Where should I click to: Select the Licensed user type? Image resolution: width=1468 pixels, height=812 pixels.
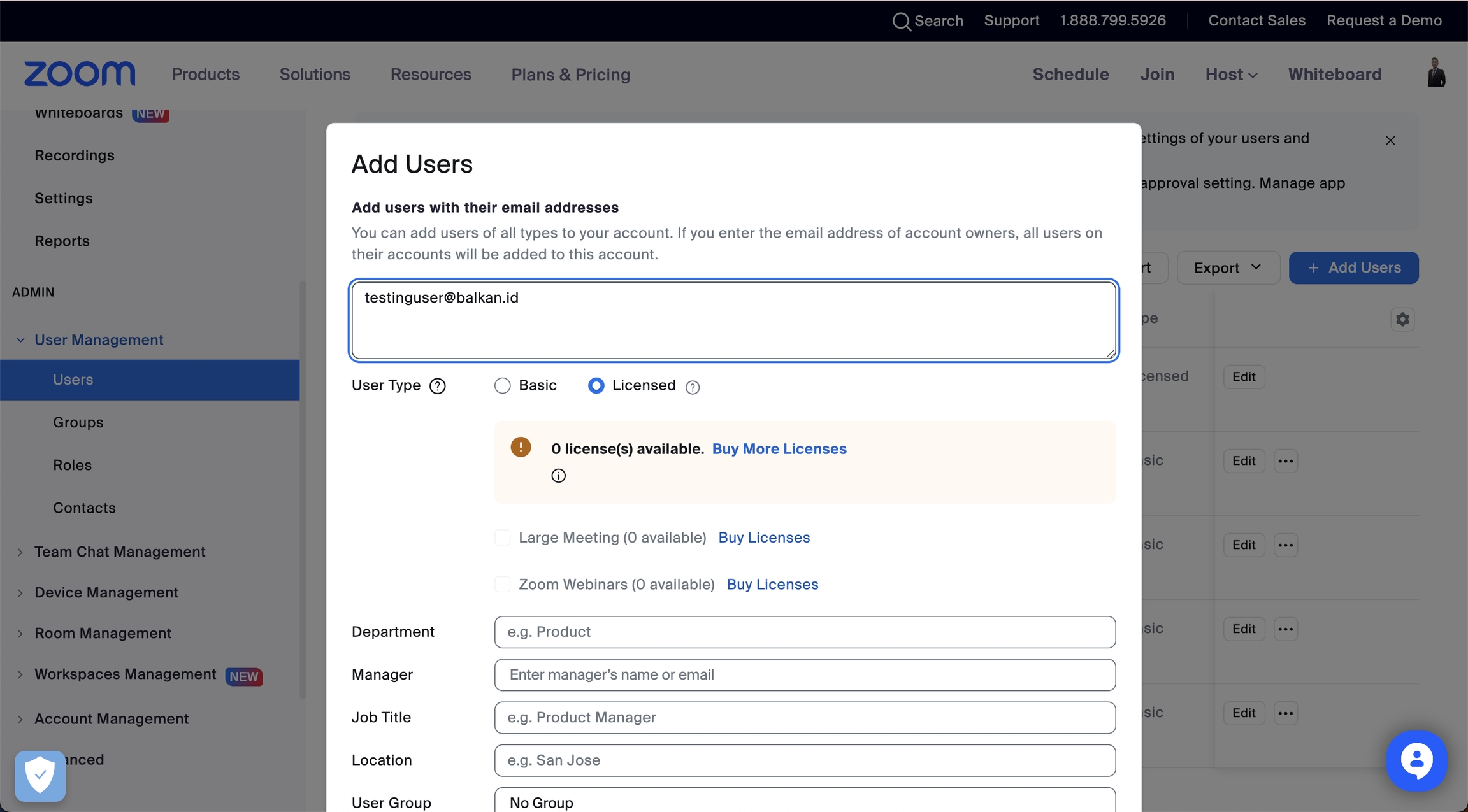[596, 386]
